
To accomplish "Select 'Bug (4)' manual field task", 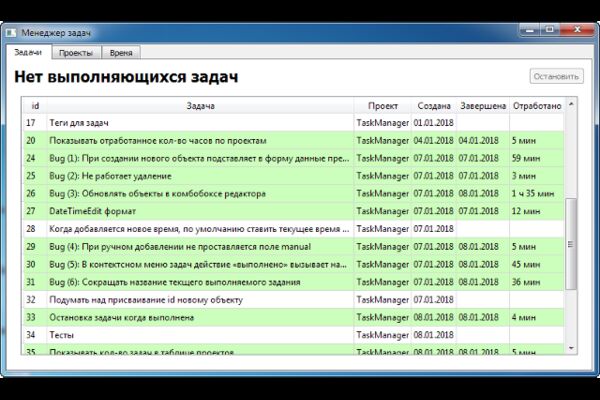I will point(293,247).
